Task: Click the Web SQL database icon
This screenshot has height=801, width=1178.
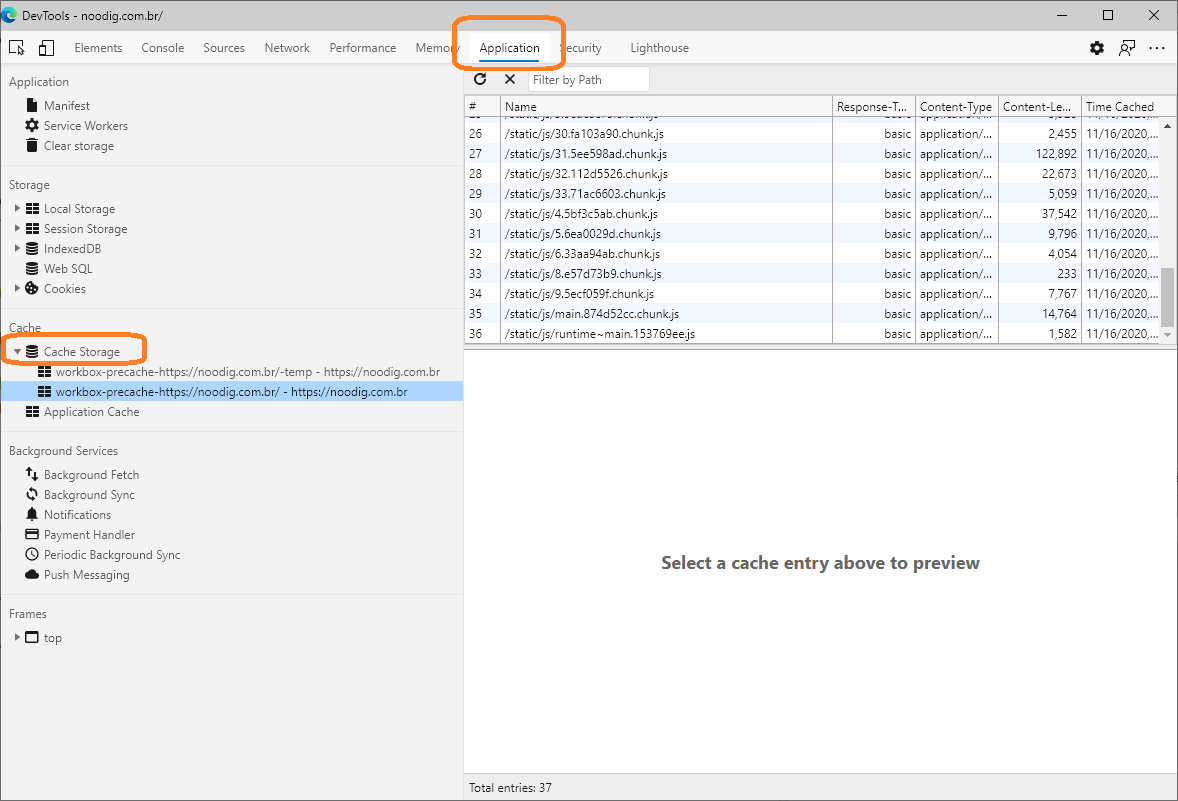Action: click(32, 268)
